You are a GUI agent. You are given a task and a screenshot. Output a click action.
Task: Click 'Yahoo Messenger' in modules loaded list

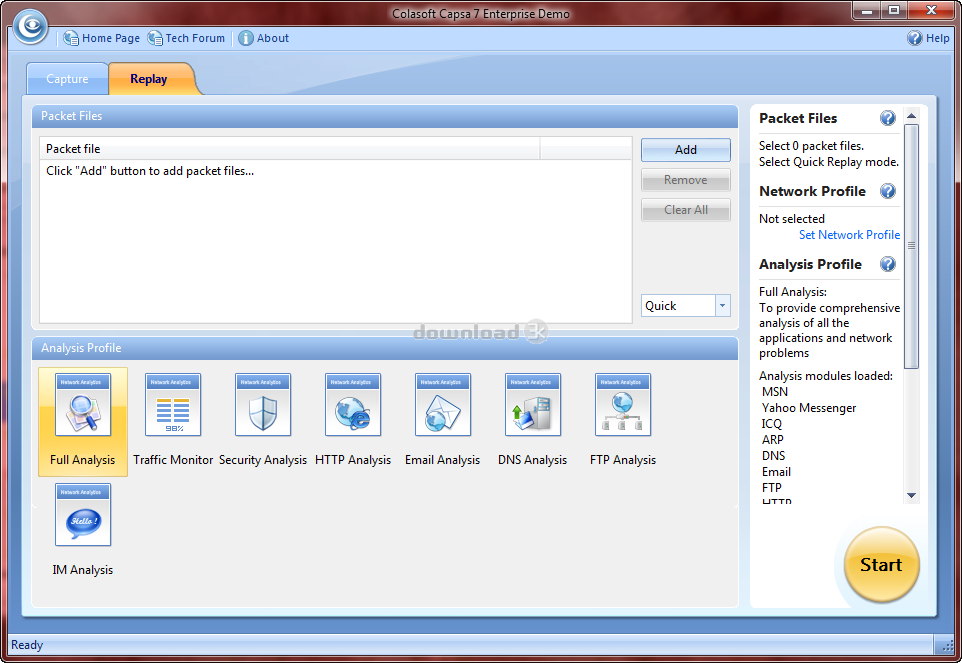pyautogui.click(x=809, y=408)
